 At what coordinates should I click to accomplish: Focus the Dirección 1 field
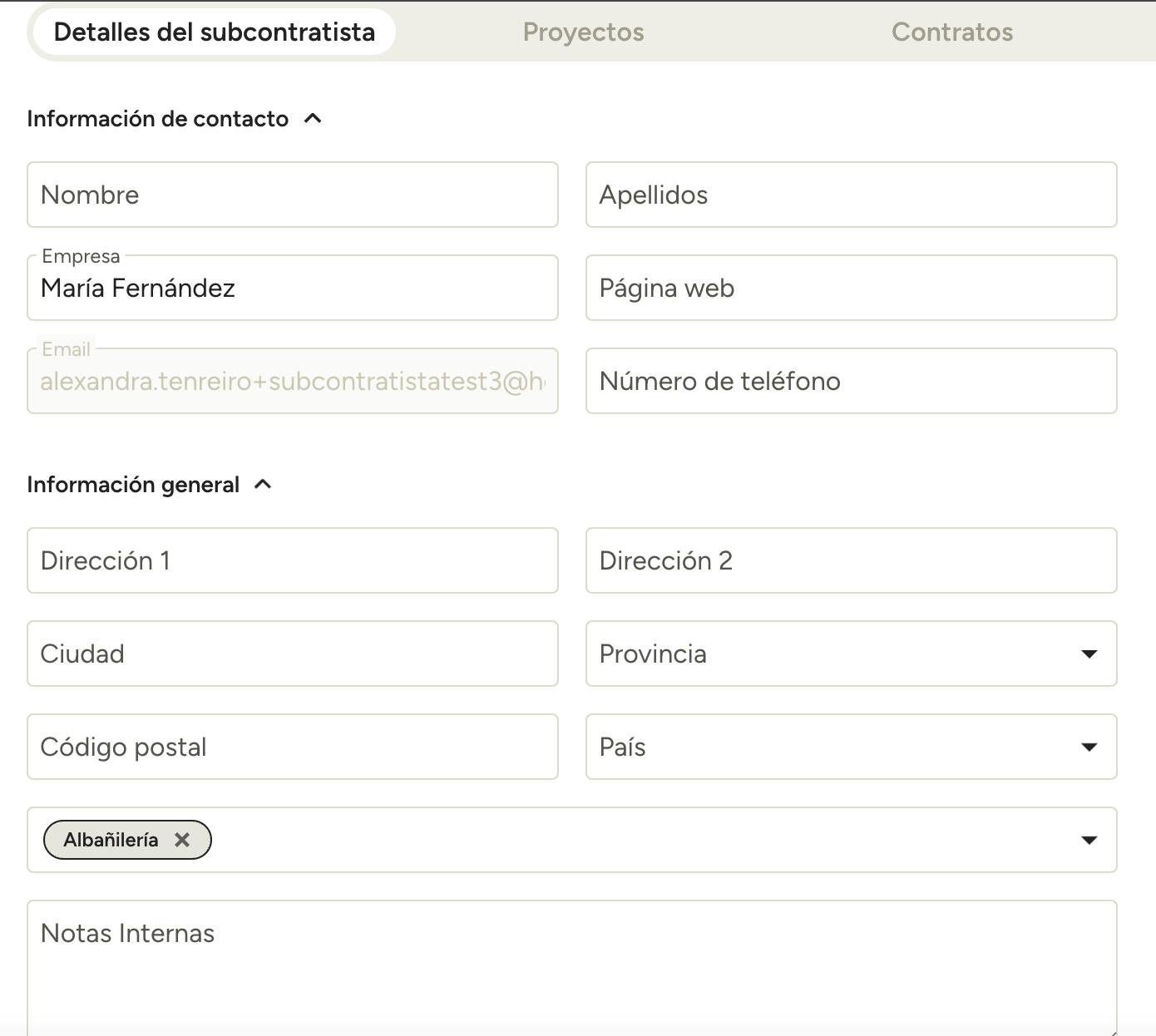coord(292,560)
